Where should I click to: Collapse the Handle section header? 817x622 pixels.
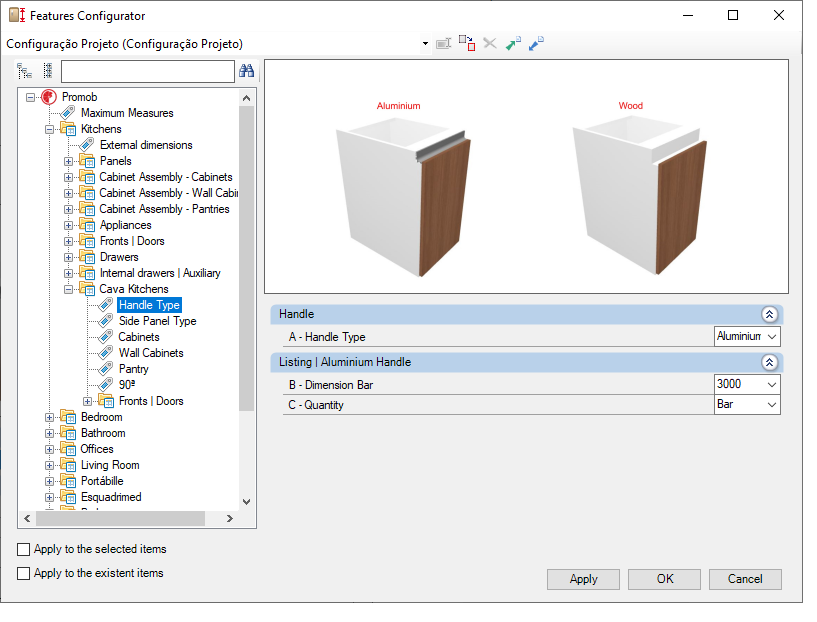click(769, 314)
